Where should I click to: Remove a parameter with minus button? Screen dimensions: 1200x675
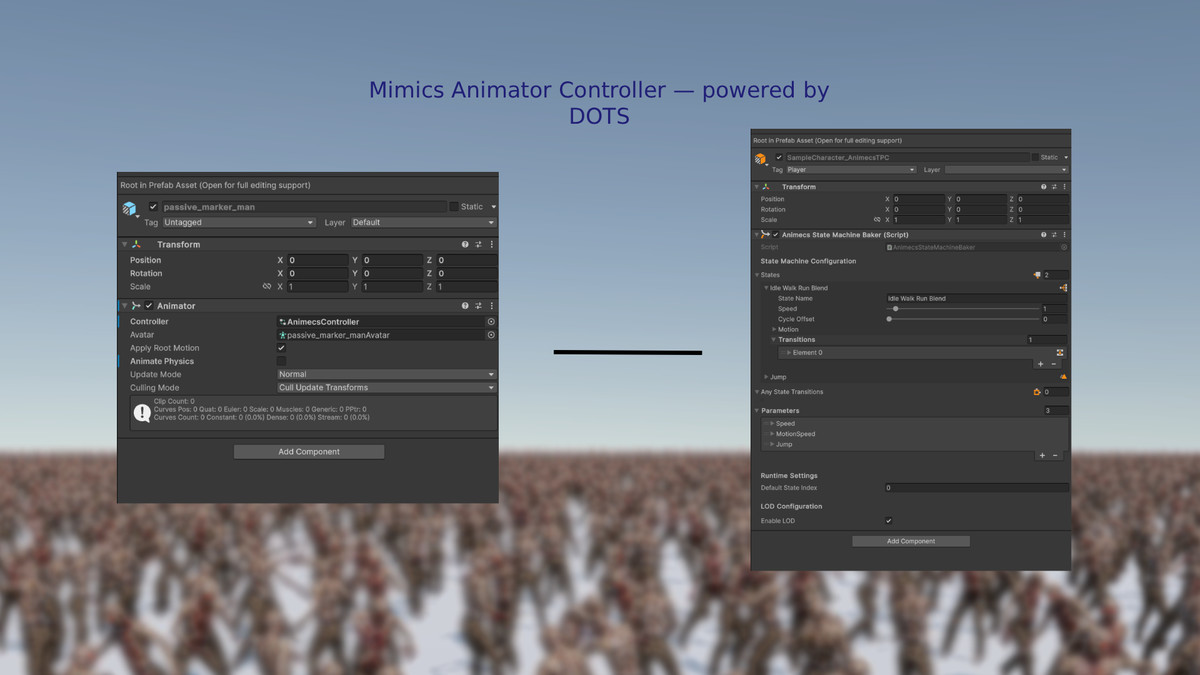(x=1054, y=455)
